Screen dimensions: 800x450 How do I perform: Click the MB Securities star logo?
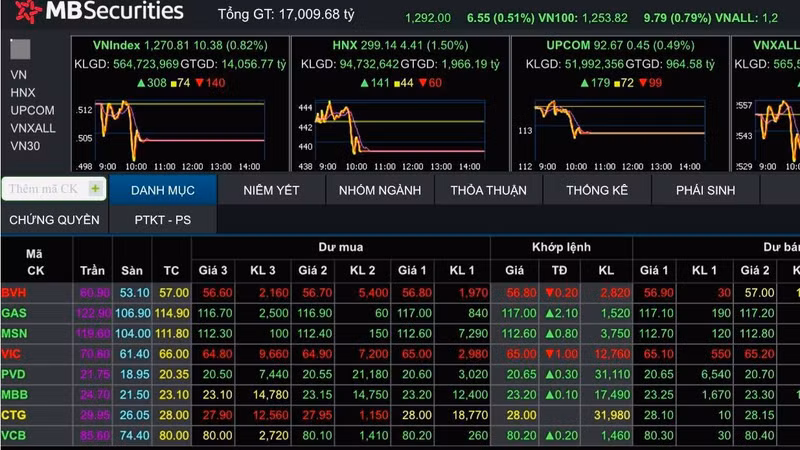click(27, 12)
